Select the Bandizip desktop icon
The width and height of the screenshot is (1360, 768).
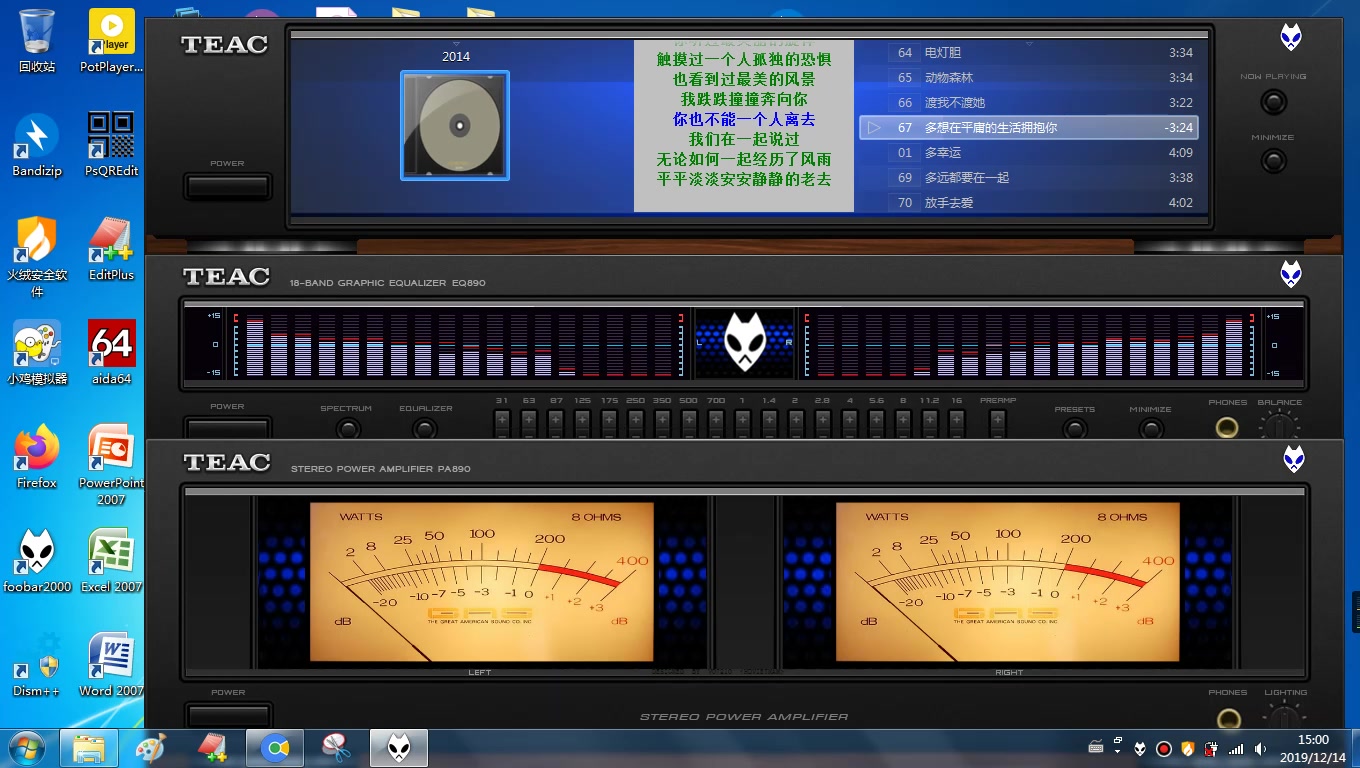[x=37, y=145]
